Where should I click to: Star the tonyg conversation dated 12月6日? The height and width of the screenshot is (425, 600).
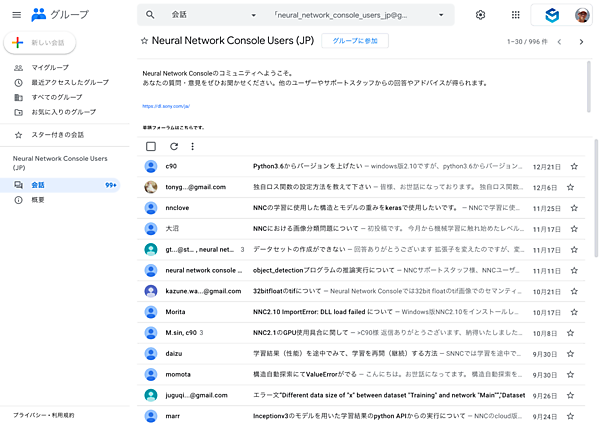pyautogui.click(x=571, y=187)
